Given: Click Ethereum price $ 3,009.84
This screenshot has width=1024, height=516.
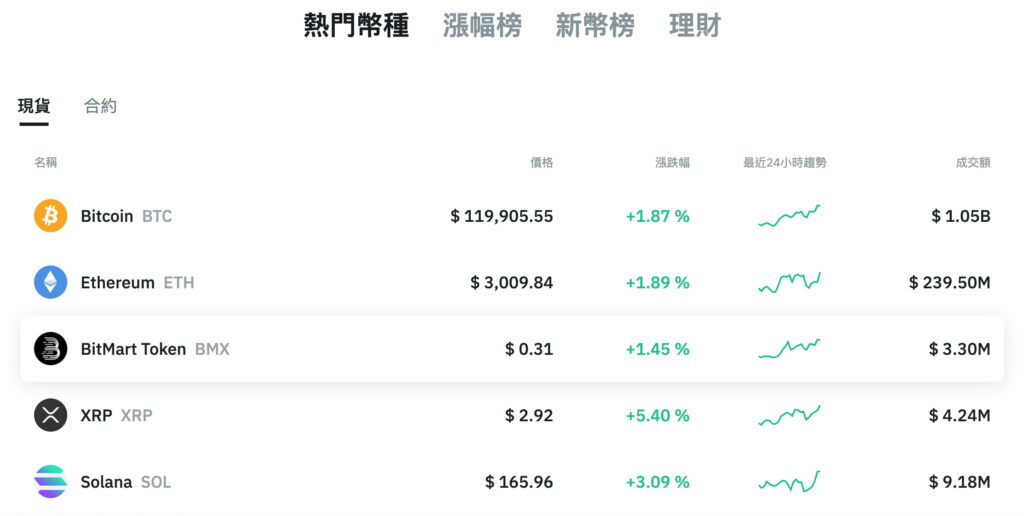Looking at the screenshot, I should click(x=512, y=283).
